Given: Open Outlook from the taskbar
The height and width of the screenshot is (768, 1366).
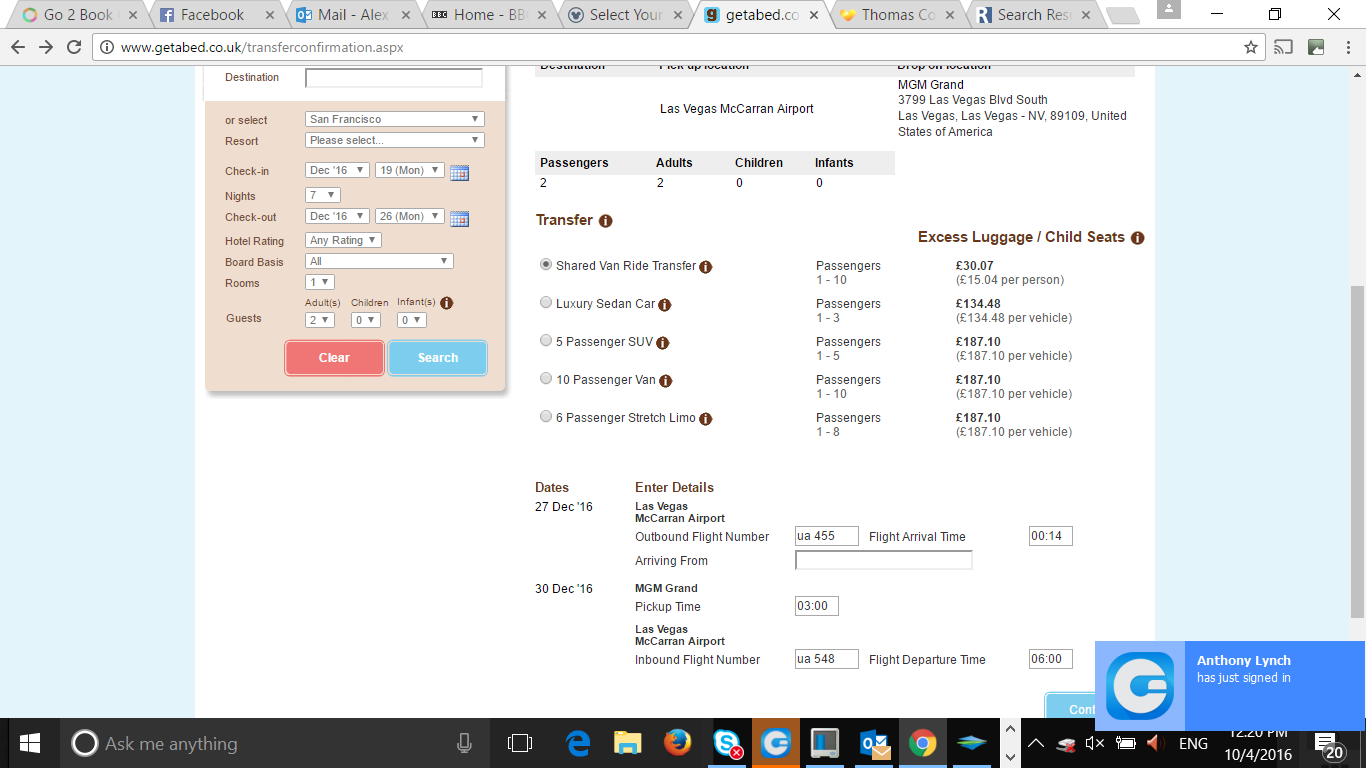Looking at the screenshot, I should (875, 743).
